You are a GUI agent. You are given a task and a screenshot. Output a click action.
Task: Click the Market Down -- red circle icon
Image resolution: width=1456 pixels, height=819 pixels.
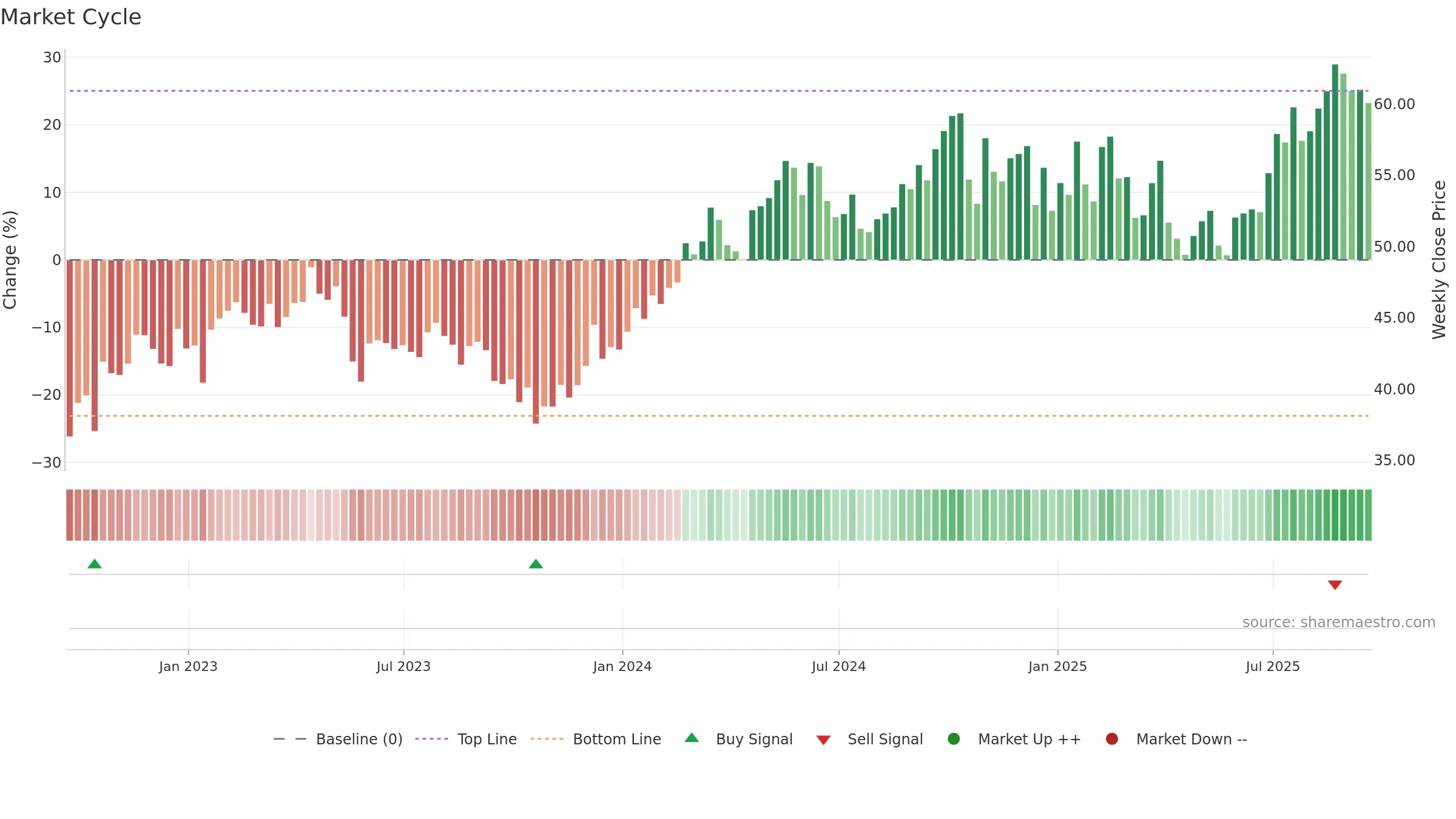(x=1112, y=739)
